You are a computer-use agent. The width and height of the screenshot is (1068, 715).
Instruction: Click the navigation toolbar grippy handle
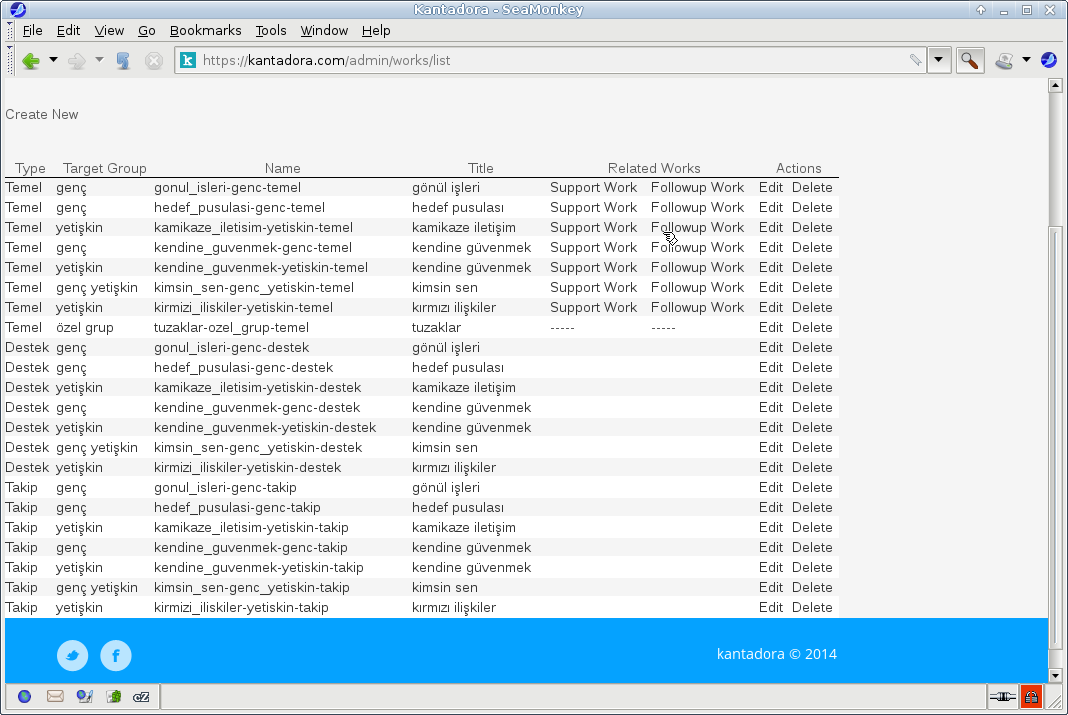(10, 60)
